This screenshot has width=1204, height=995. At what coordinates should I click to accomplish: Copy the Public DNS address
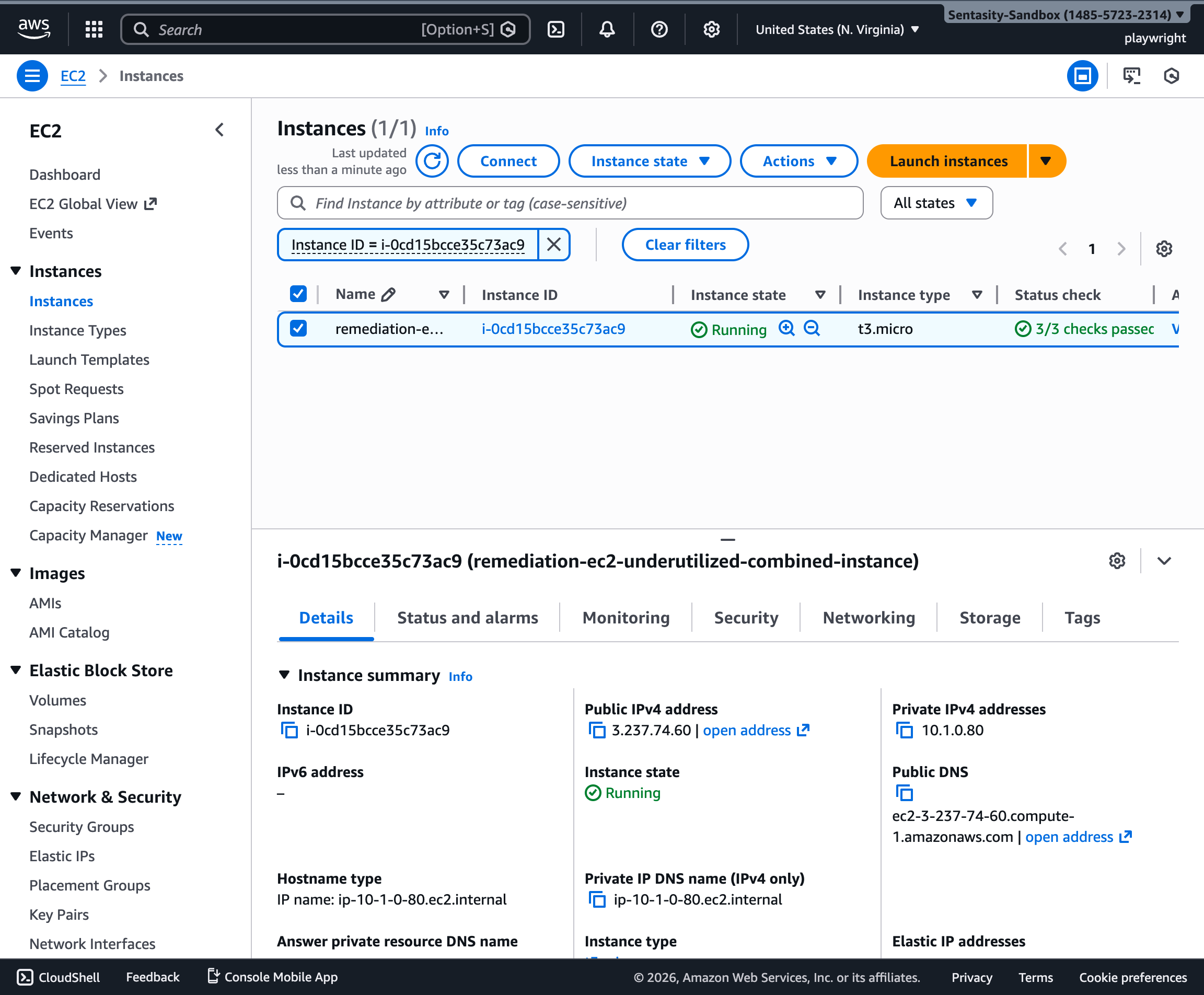coord(904,793)
